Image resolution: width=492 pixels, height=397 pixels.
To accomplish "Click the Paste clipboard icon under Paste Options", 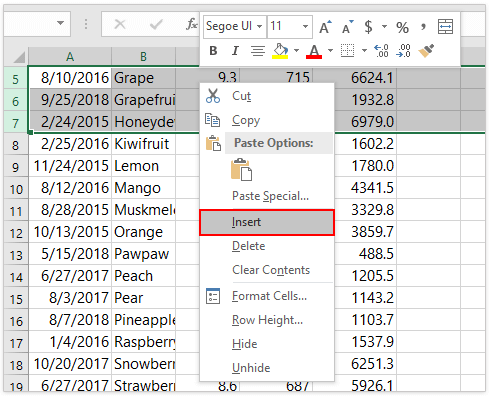I will (241, 170).
